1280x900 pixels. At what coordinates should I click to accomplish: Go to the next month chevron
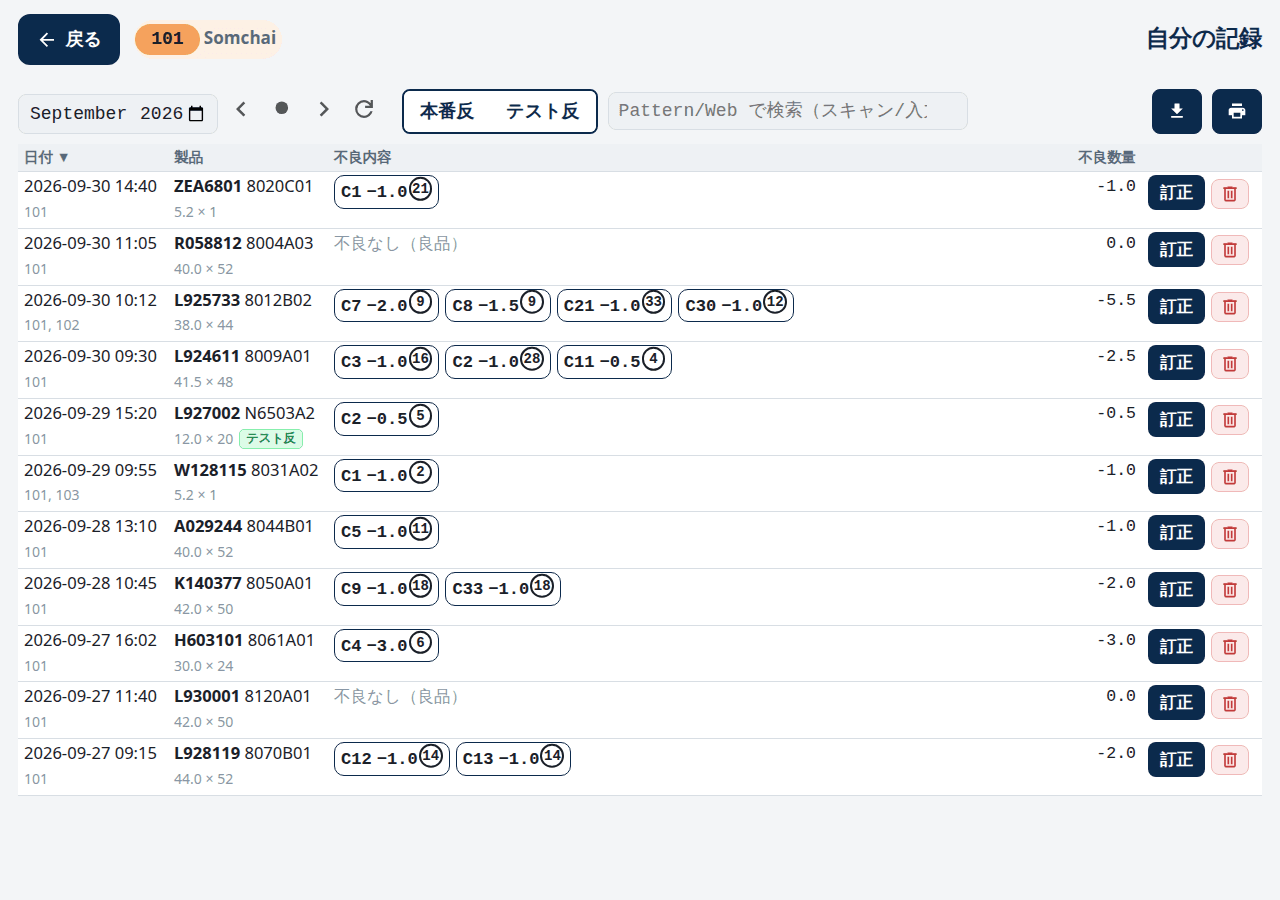(x=323, y=109)
